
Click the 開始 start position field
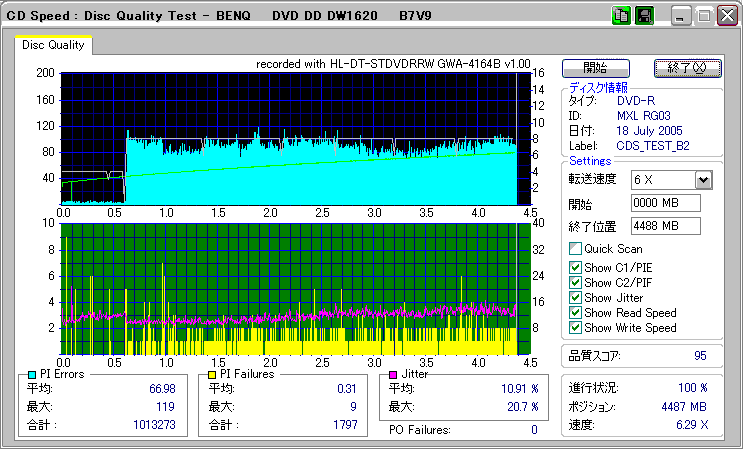[x=666, y=203]
